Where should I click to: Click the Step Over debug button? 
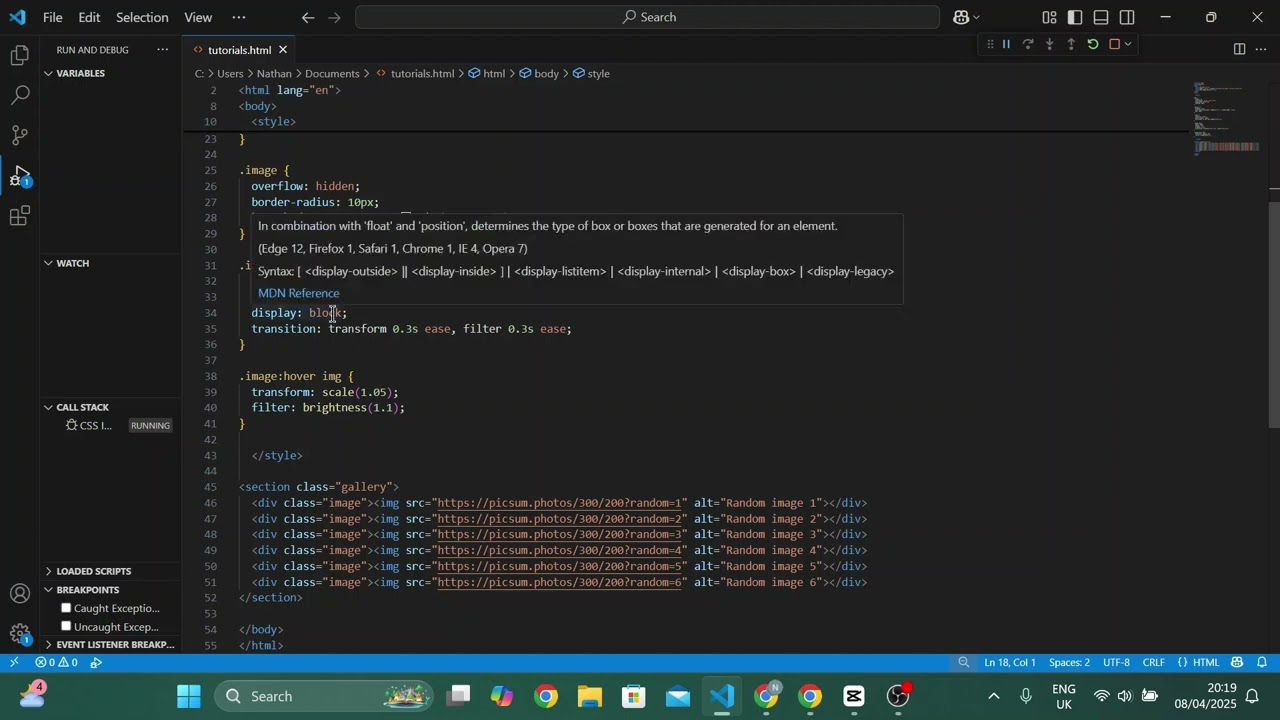point(1027,44)
